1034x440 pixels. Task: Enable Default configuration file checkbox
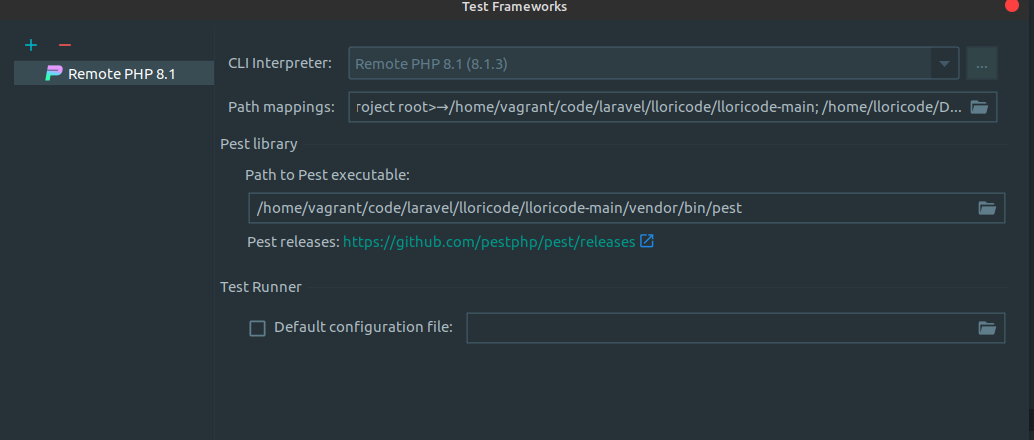[257, 328]
